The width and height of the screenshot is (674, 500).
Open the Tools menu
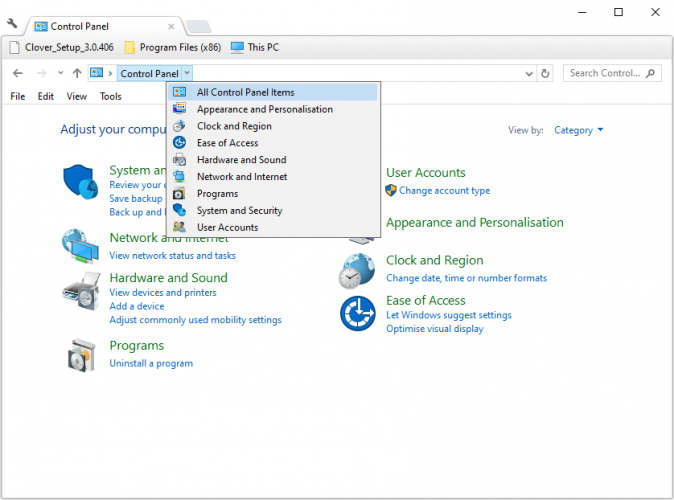pos(111,96)
